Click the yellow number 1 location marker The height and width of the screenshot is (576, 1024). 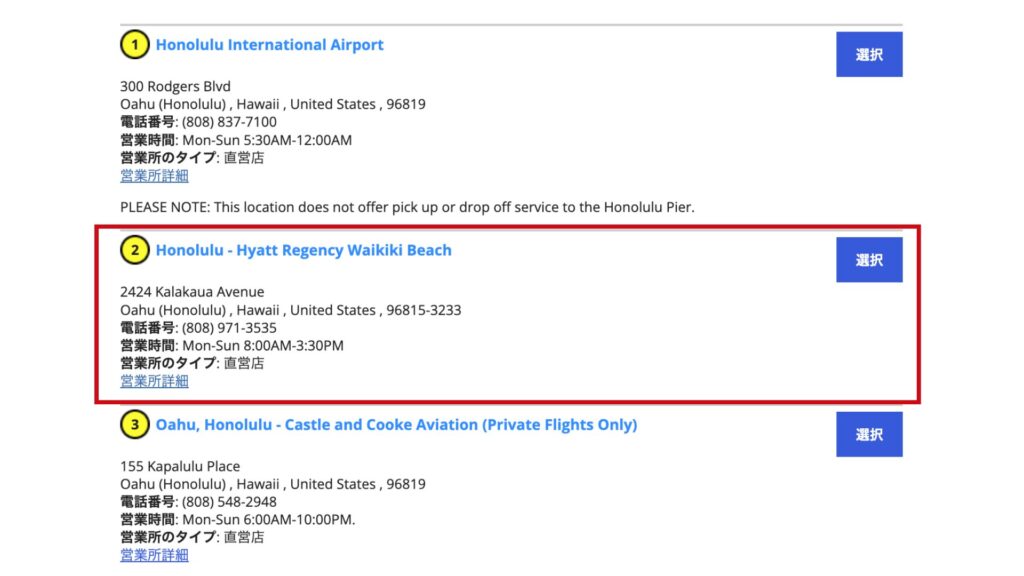pos(135,45)
